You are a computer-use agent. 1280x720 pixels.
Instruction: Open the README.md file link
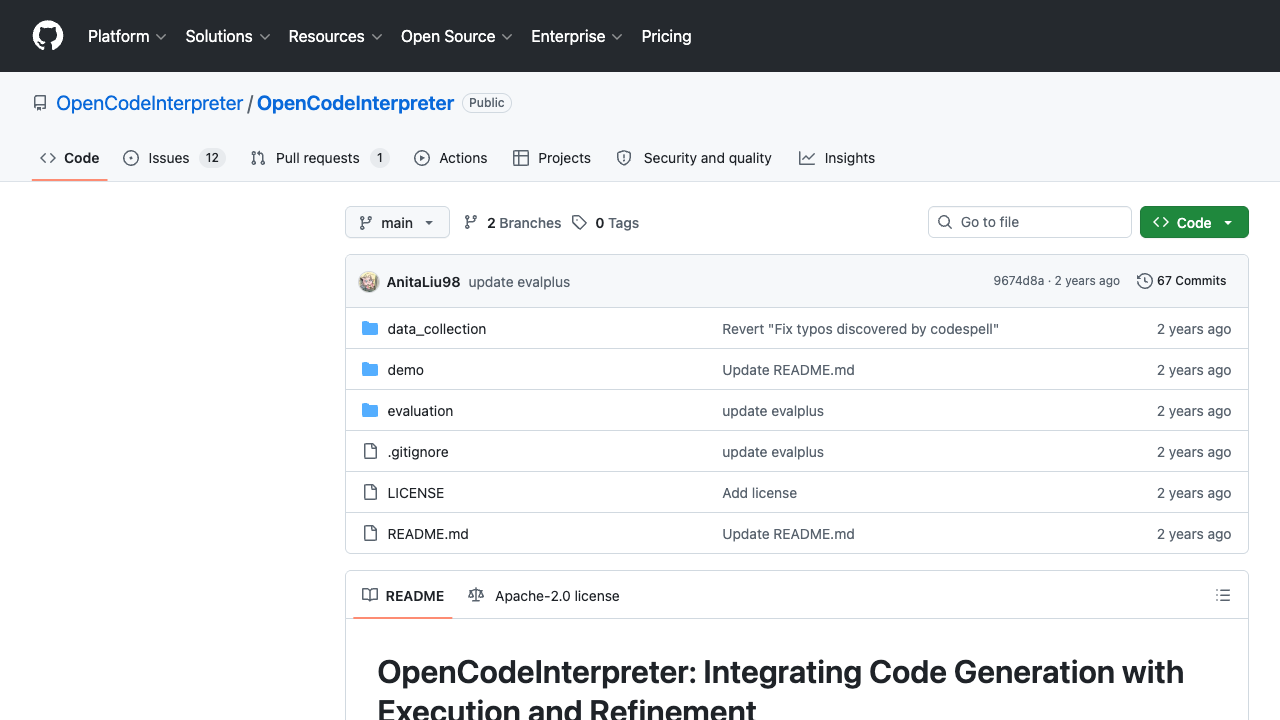(x=428, y=534)
